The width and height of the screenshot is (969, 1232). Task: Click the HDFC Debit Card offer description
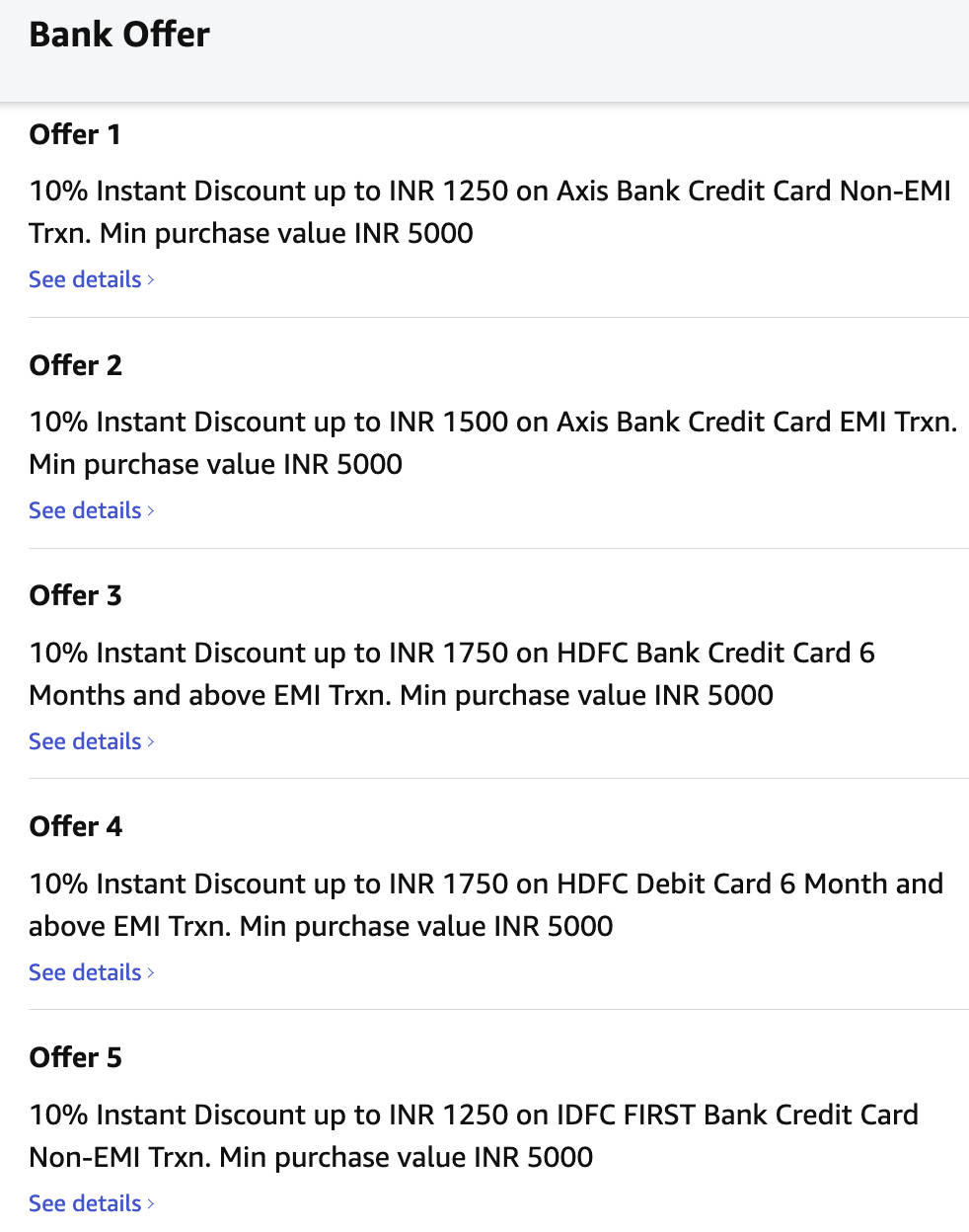(x=485, y=904)
